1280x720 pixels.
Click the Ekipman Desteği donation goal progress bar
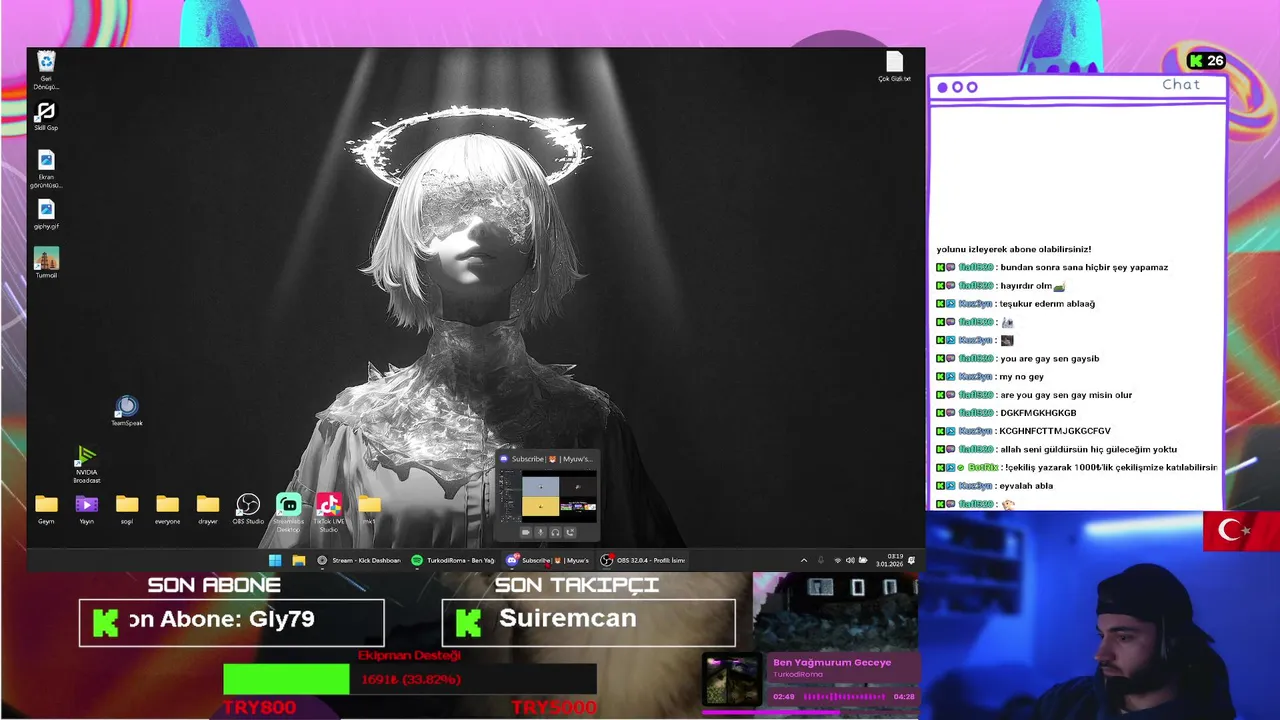point(409,679)
